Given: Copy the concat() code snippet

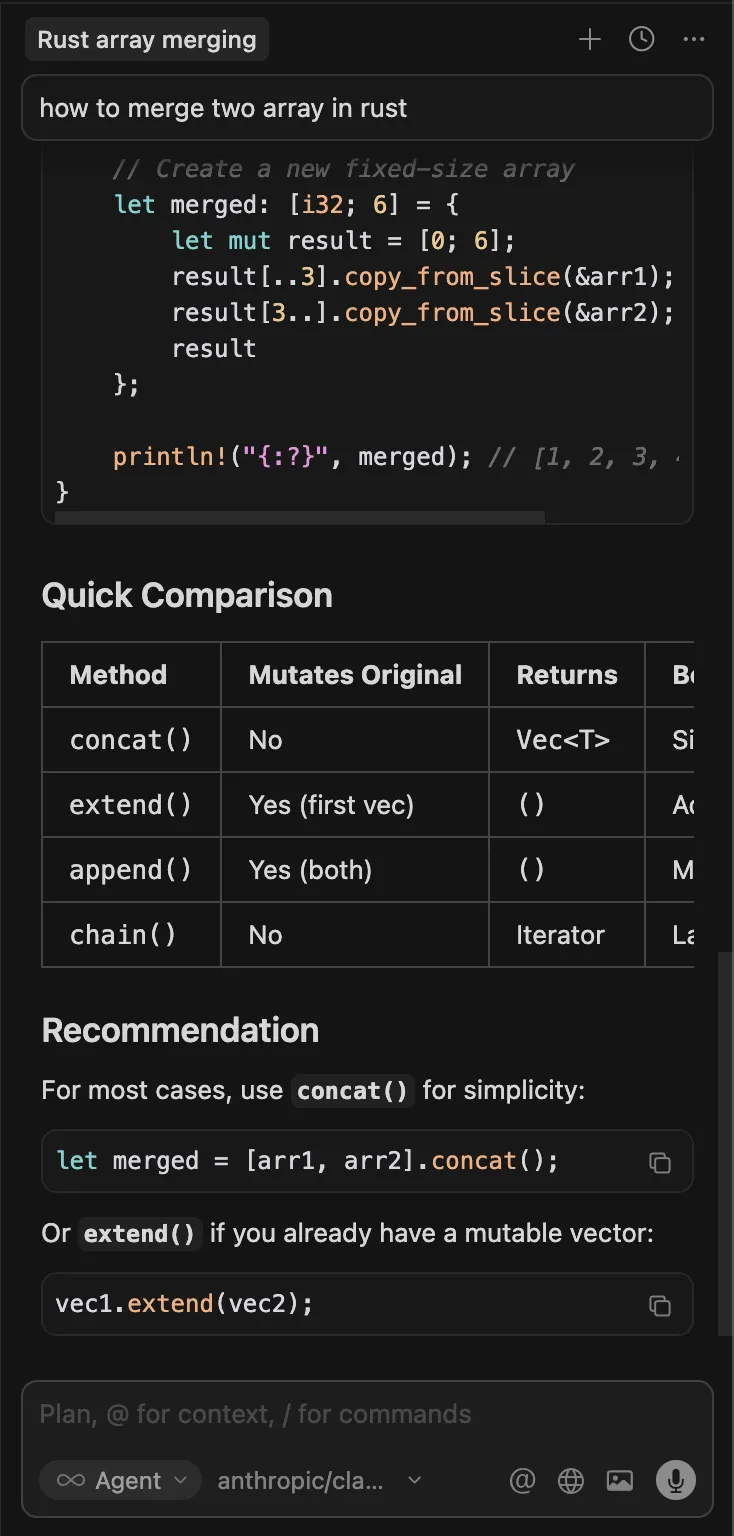Looking at the screenshot, I should (659, 1162).
